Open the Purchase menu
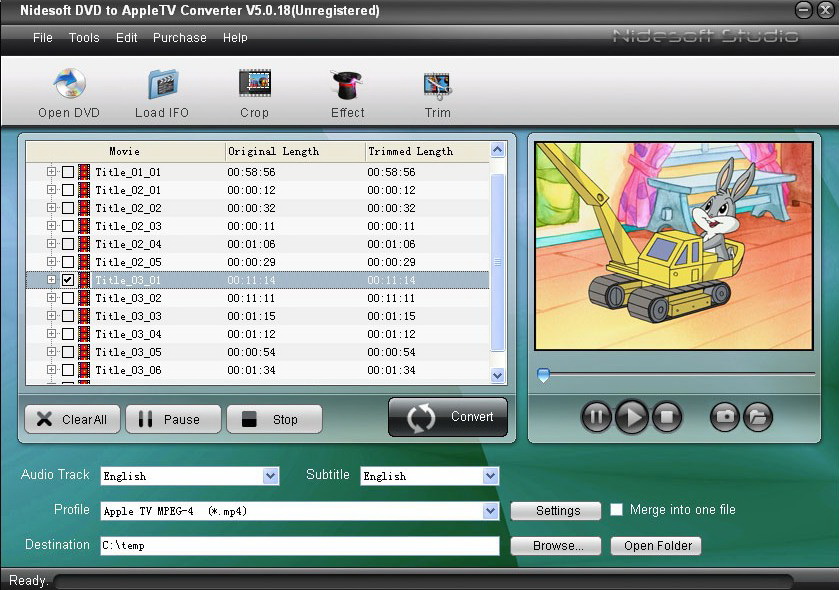839x590 pixels. (x=179, y=38)
